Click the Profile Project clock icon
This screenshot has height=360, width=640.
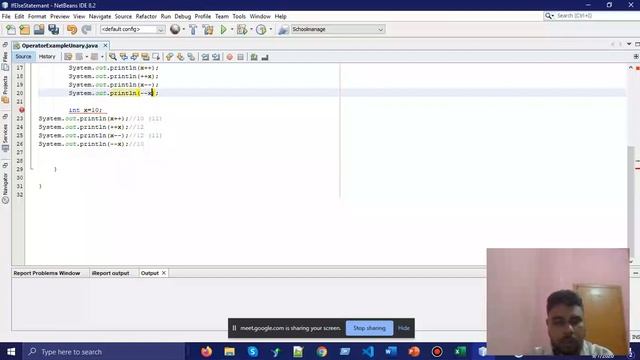point(261,29)
